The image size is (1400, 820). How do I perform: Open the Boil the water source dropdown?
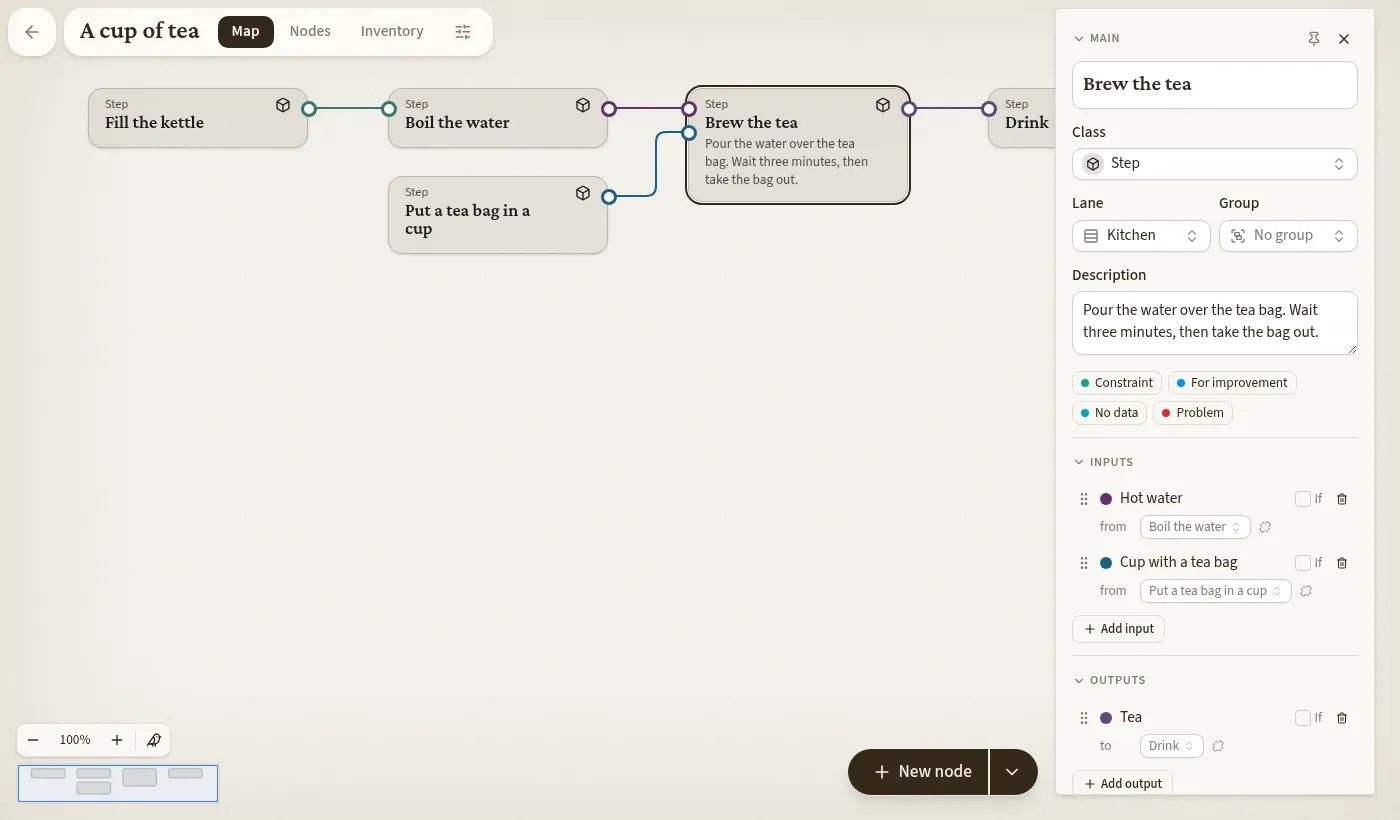point(1195,527)
